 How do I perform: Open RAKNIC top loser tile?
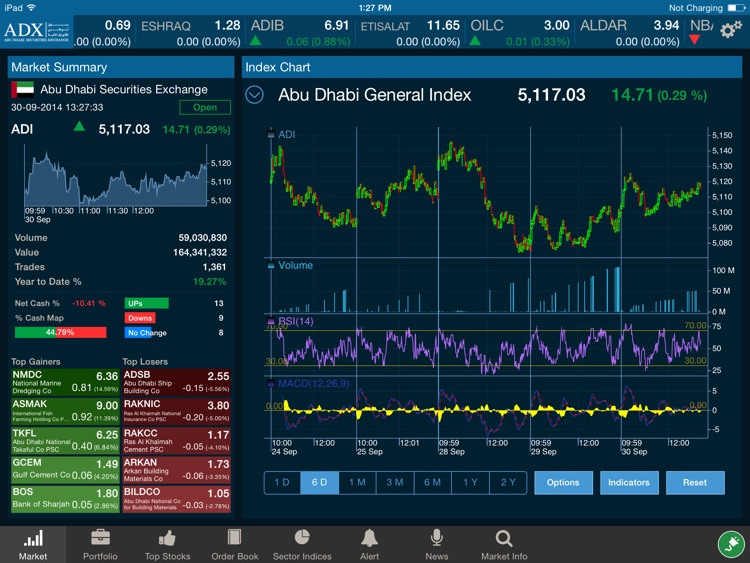pos(176,412)
